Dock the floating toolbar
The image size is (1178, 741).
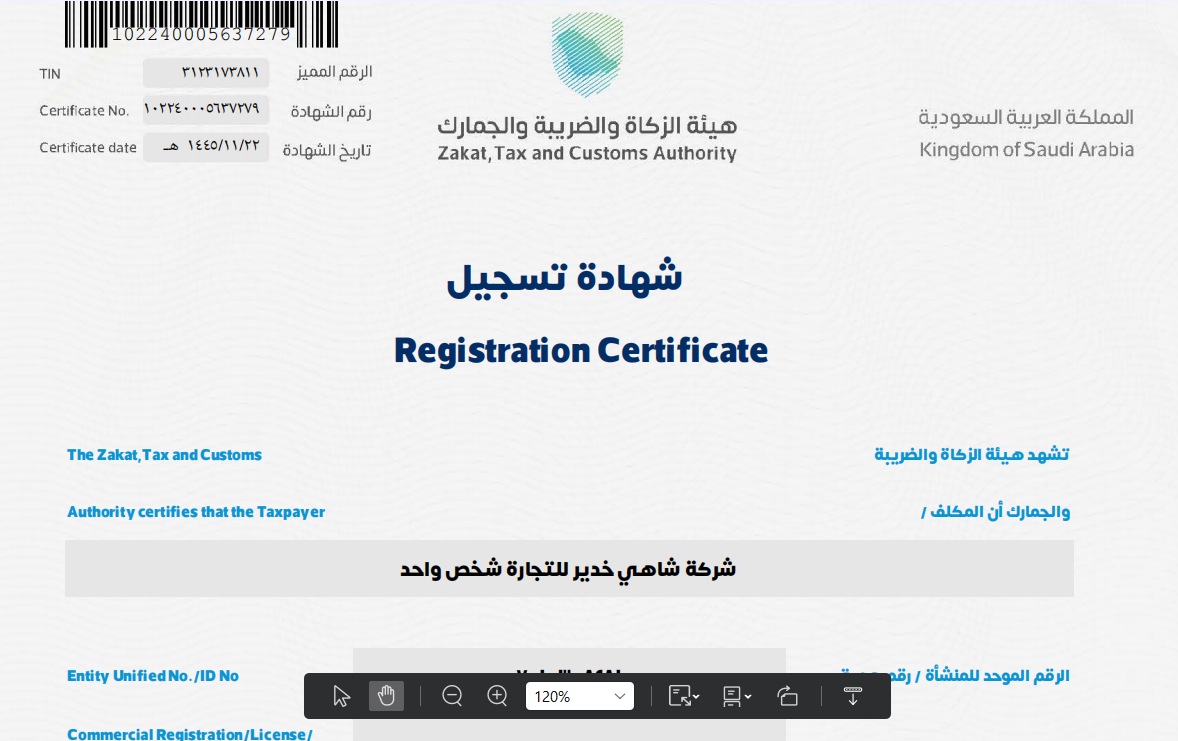853,696
